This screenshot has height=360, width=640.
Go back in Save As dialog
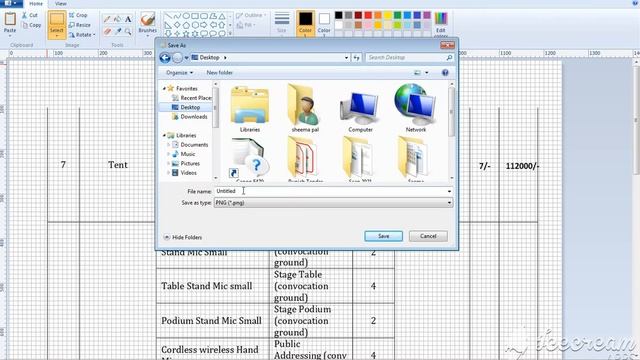165,58
